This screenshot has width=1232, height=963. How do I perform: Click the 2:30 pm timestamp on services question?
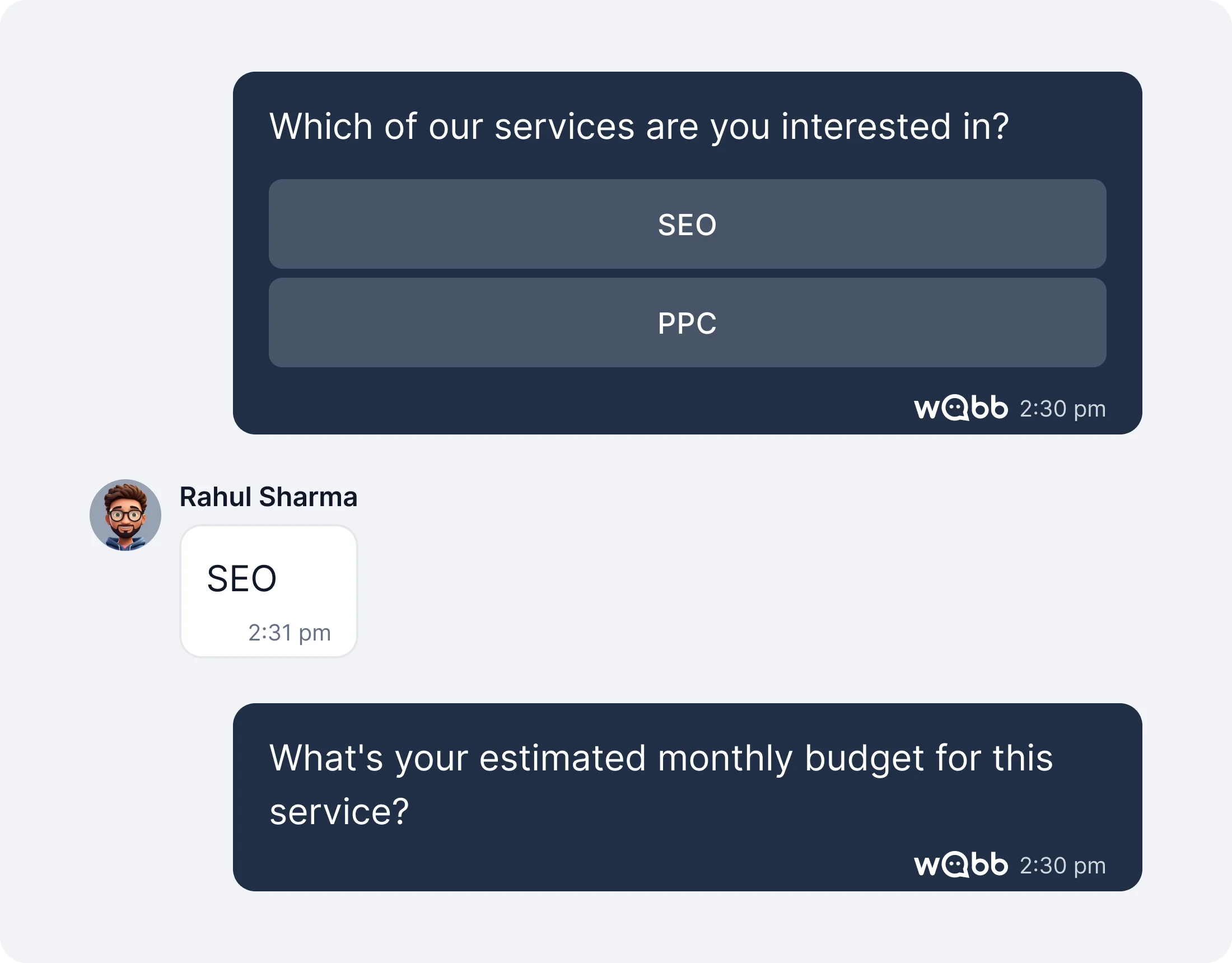point(1062,409)
